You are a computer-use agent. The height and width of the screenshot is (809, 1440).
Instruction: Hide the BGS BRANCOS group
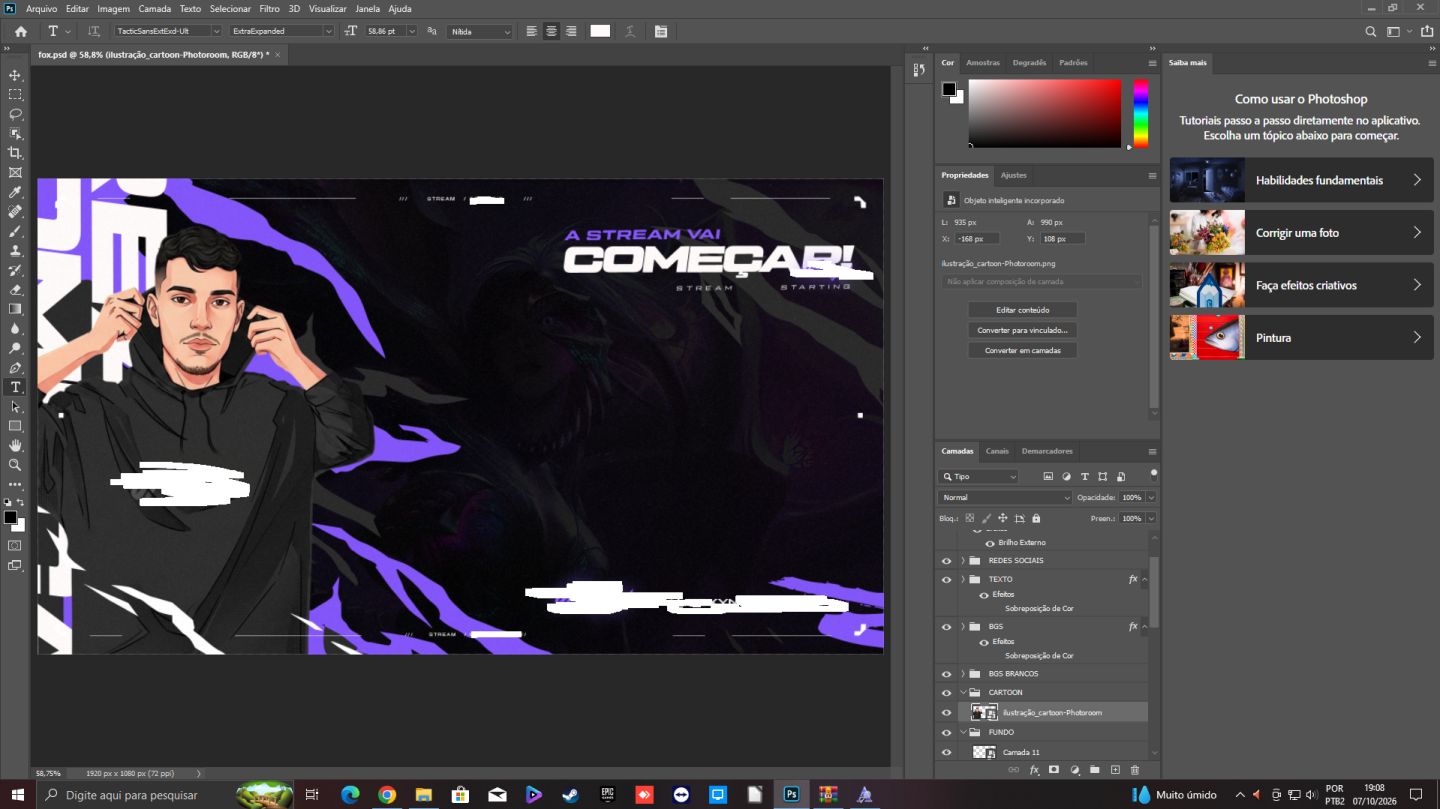tap(946, 674)
